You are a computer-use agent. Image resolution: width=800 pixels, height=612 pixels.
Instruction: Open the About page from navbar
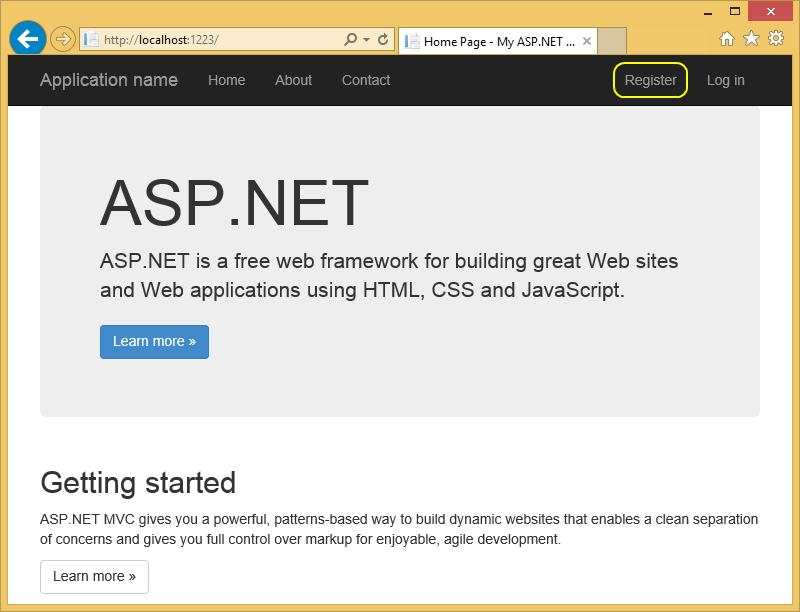click(293, 80)
